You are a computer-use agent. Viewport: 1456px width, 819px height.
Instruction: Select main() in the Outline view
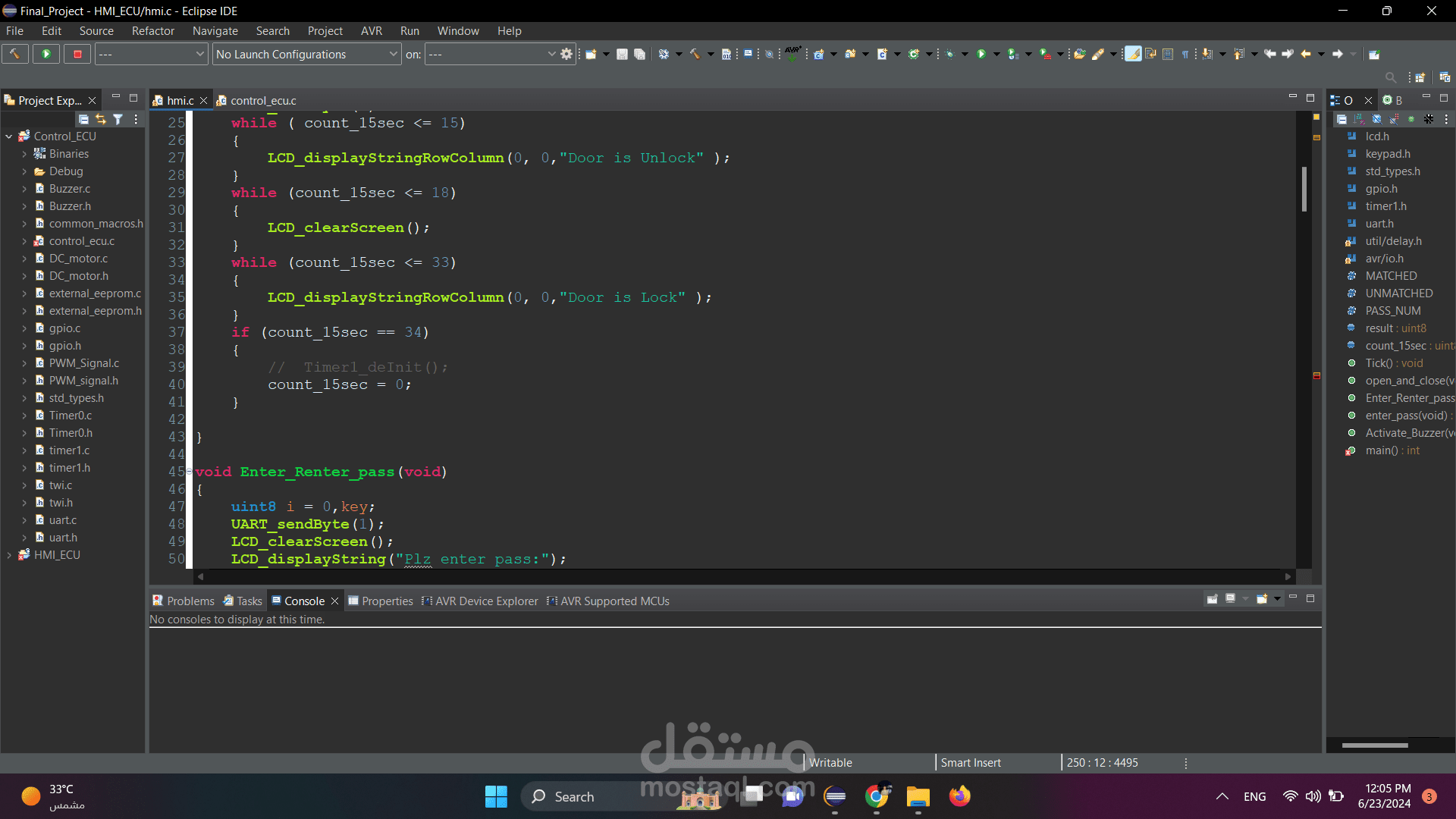click(x=1381, y=450)
